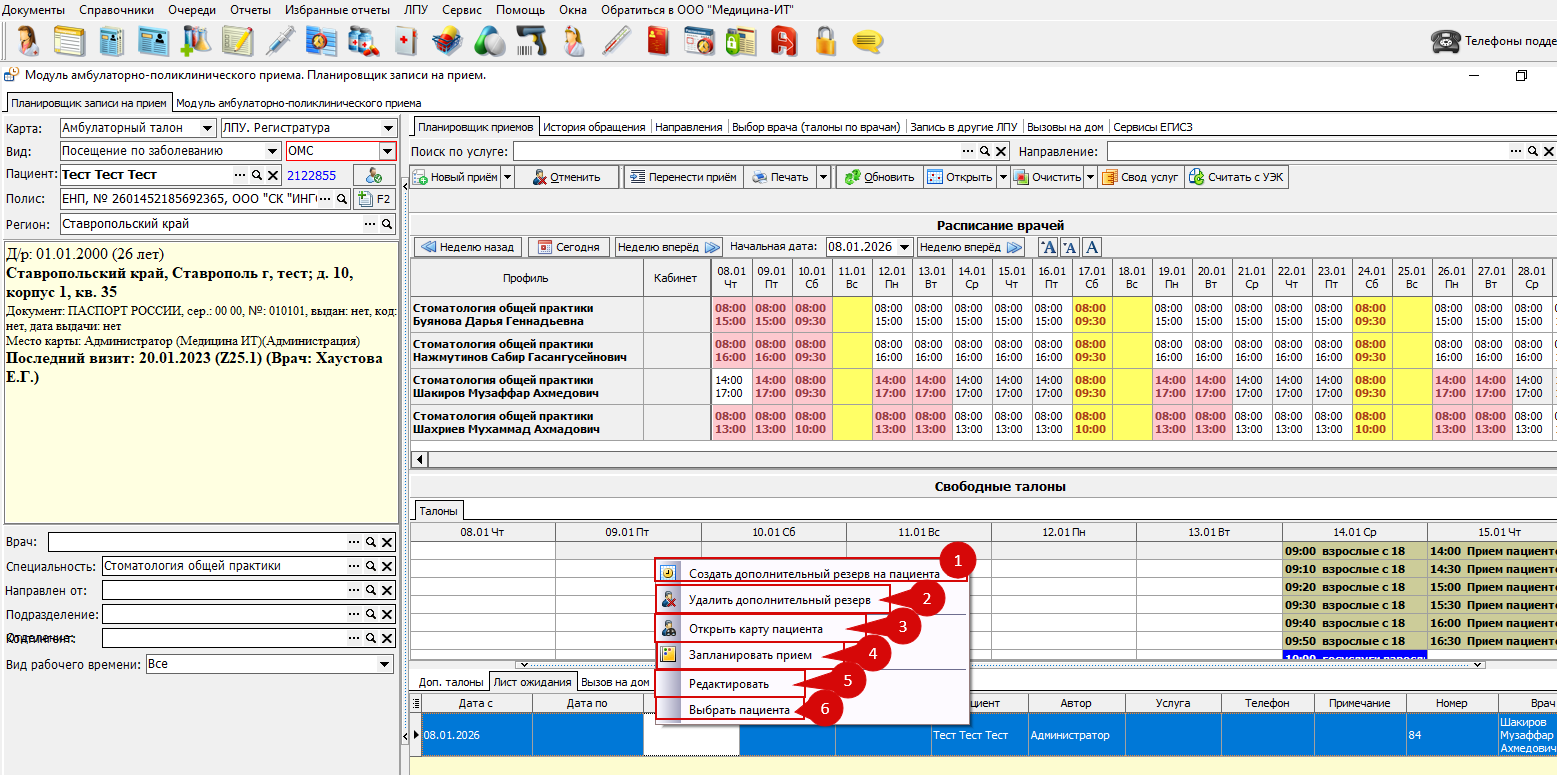
Task: Open the yellow speech bubble messages icon
Action: pos(866,41)
